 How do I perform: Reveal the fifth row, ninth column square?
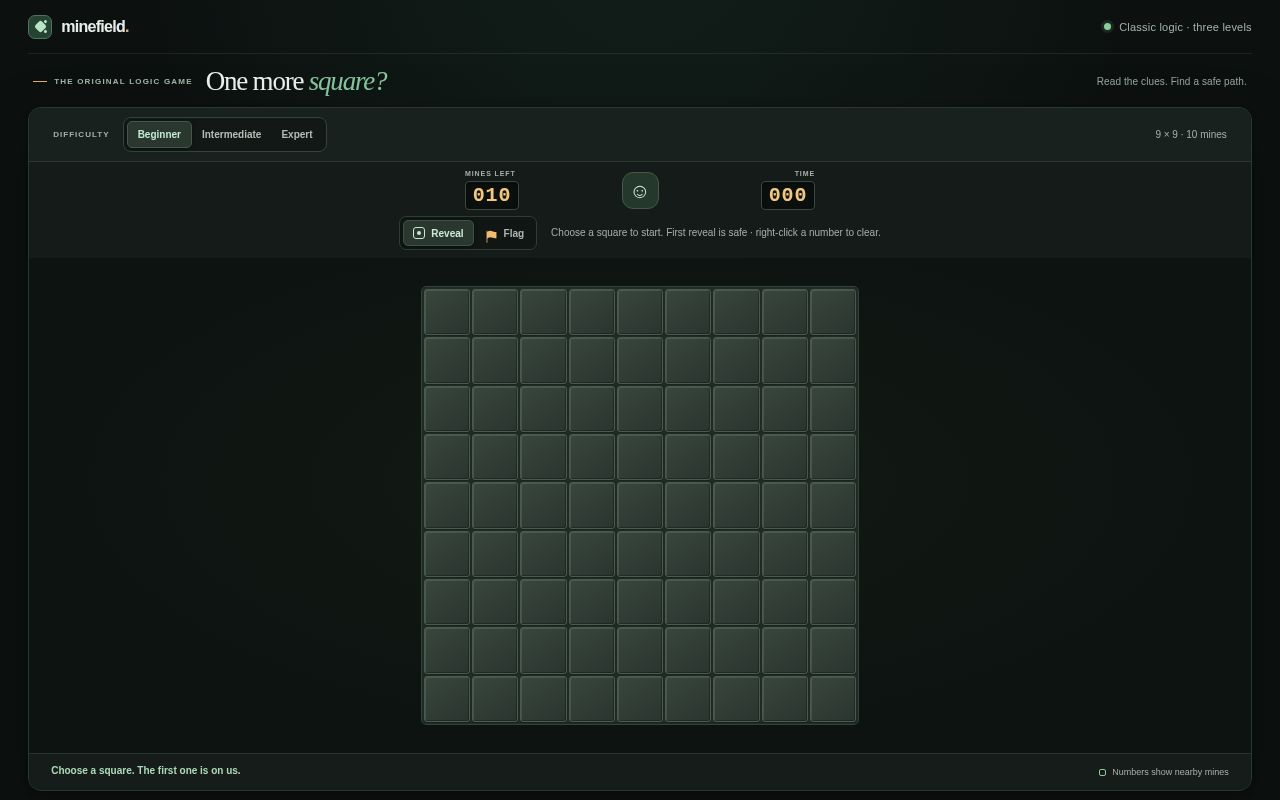(833, 505)
